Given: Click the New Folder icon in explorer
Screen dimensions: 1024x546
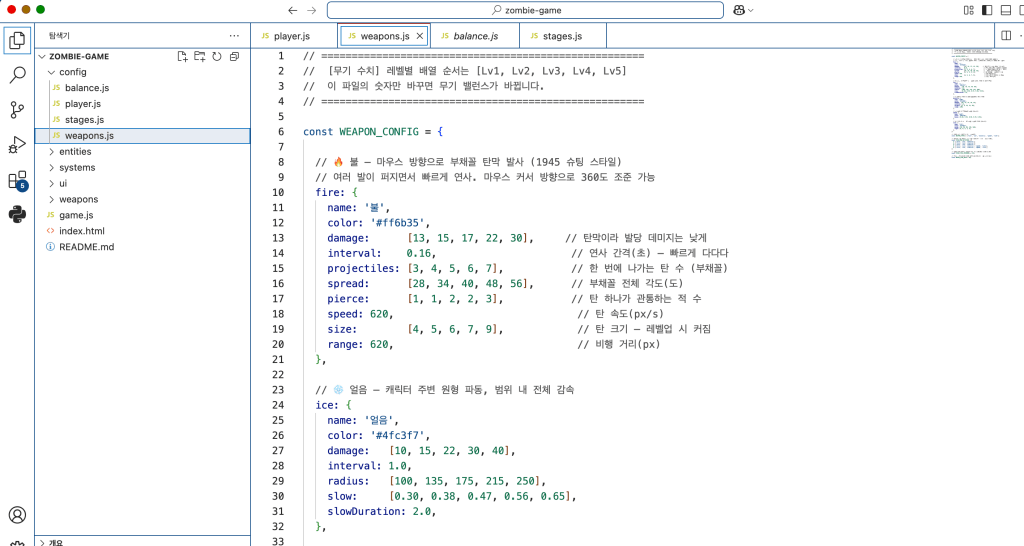Looking at the screenshot, I should point(199,56).
